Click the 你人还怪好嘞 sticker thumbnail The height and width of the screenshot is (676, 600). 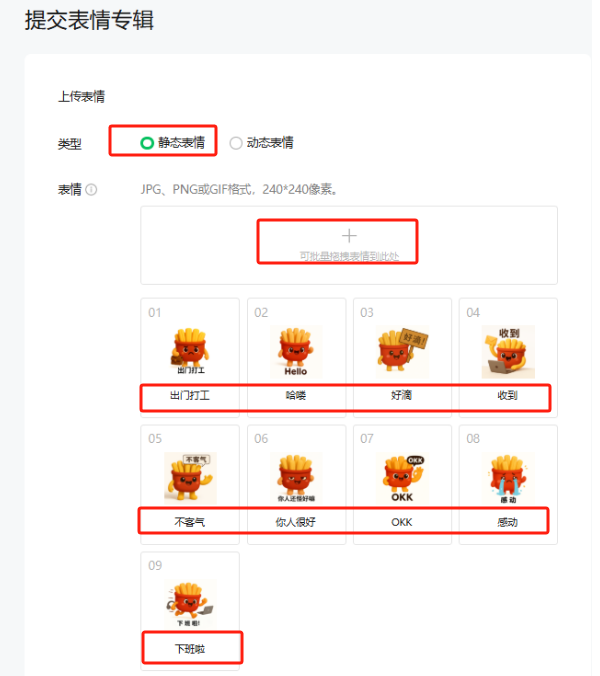(x=296, y=478)
